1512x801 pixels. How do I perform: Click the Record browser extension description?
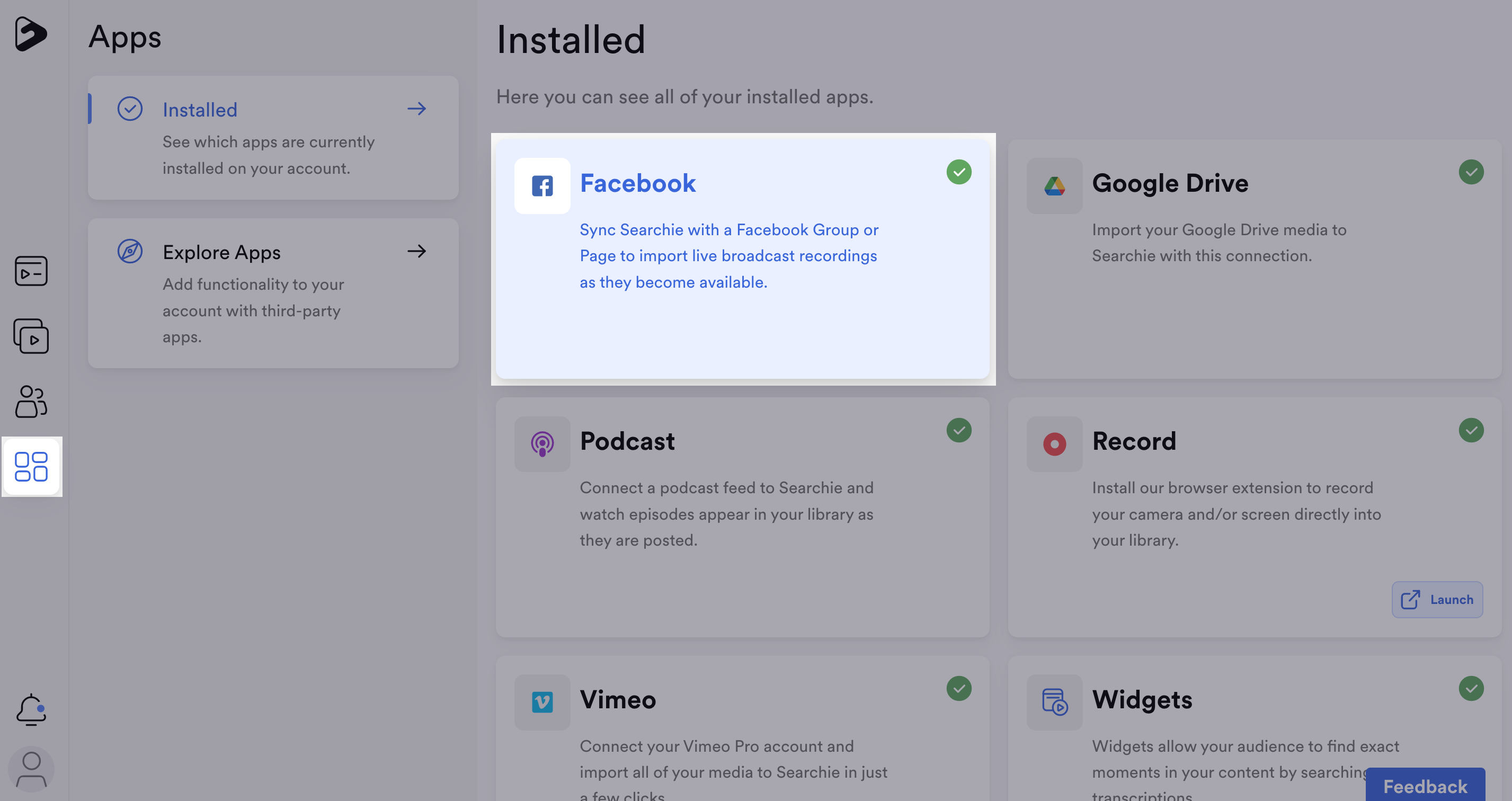1236,514
